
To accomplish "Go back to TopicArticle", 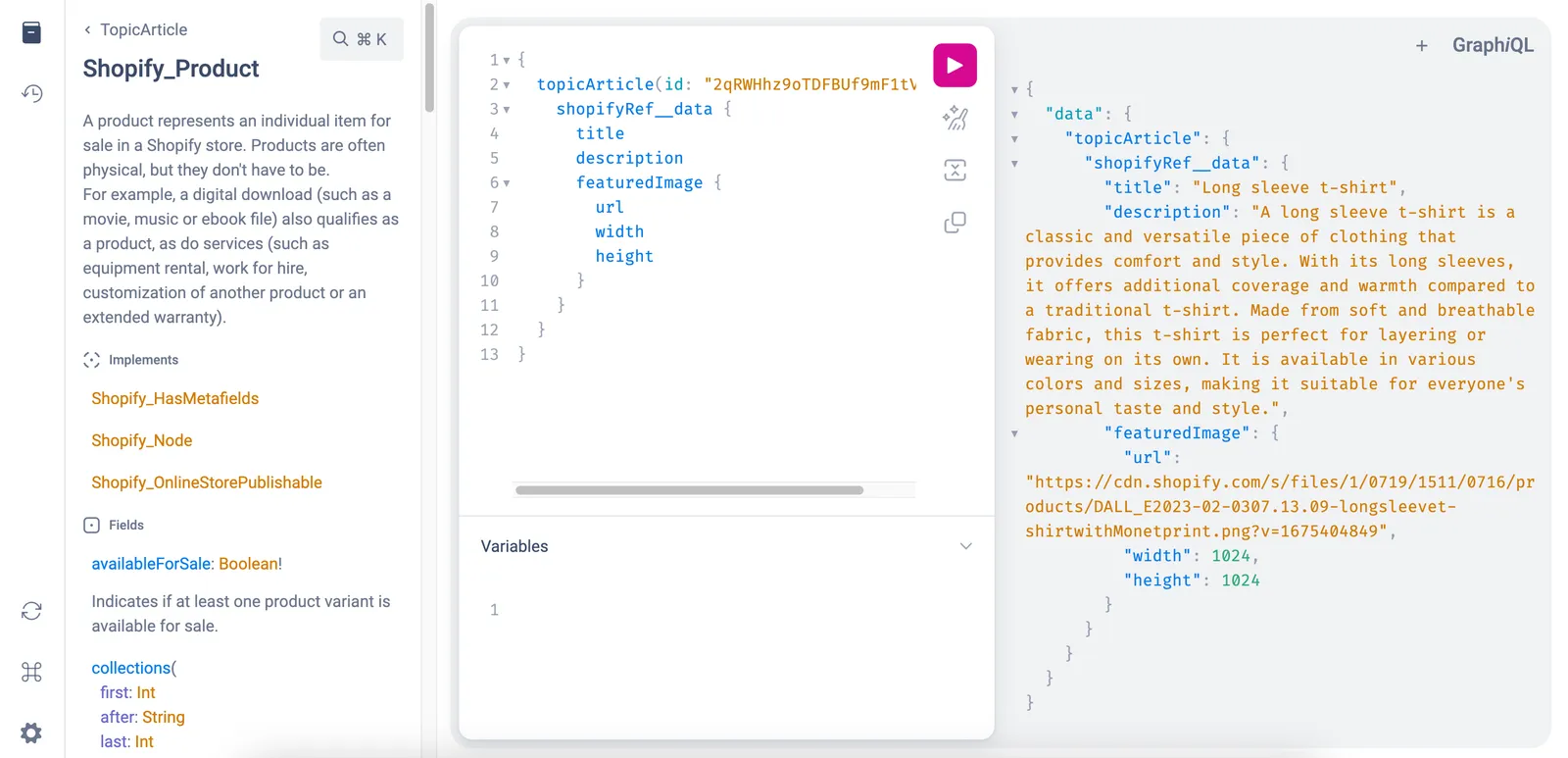I will 135,29.
